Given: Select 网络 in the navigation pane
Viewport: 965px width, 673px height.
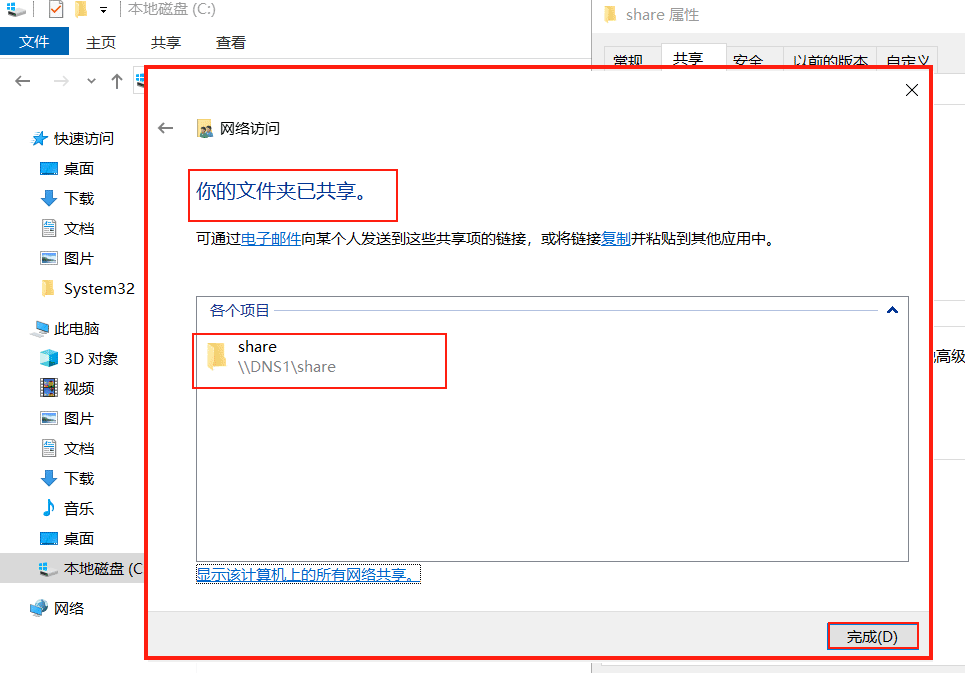Looking at the screenshot, I should click(x=68, y=609).
